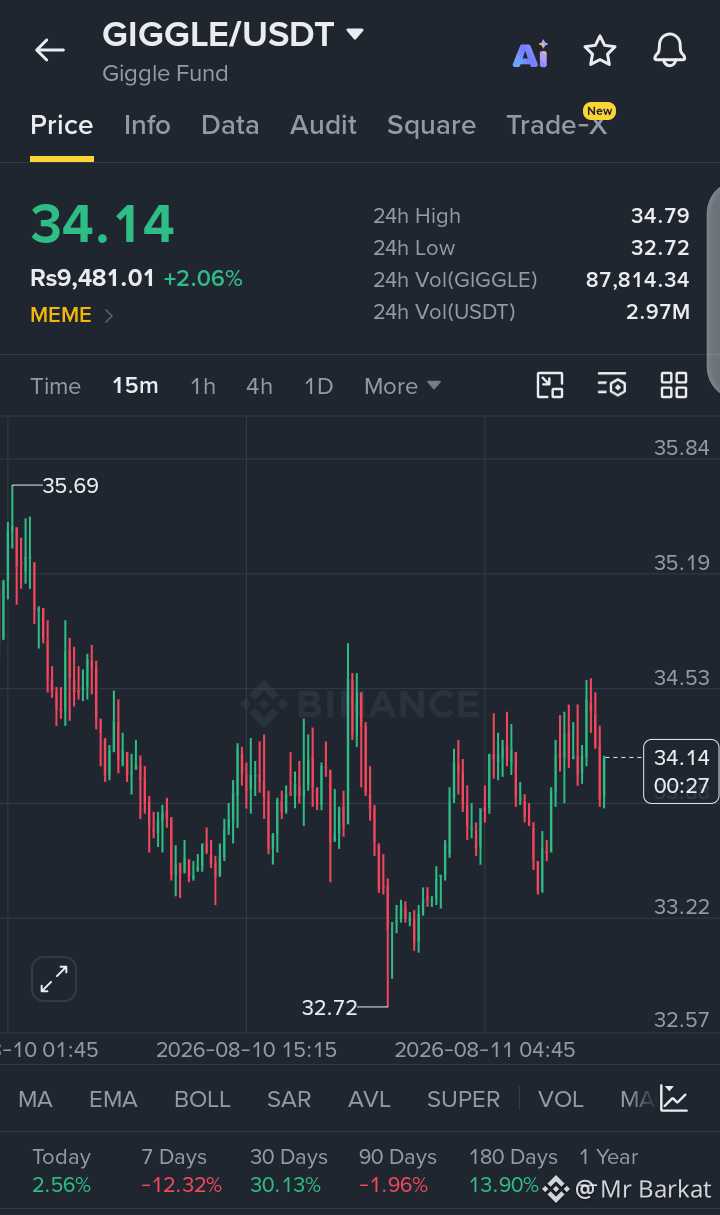Tap the large 34.14 price

coord(102,223)
